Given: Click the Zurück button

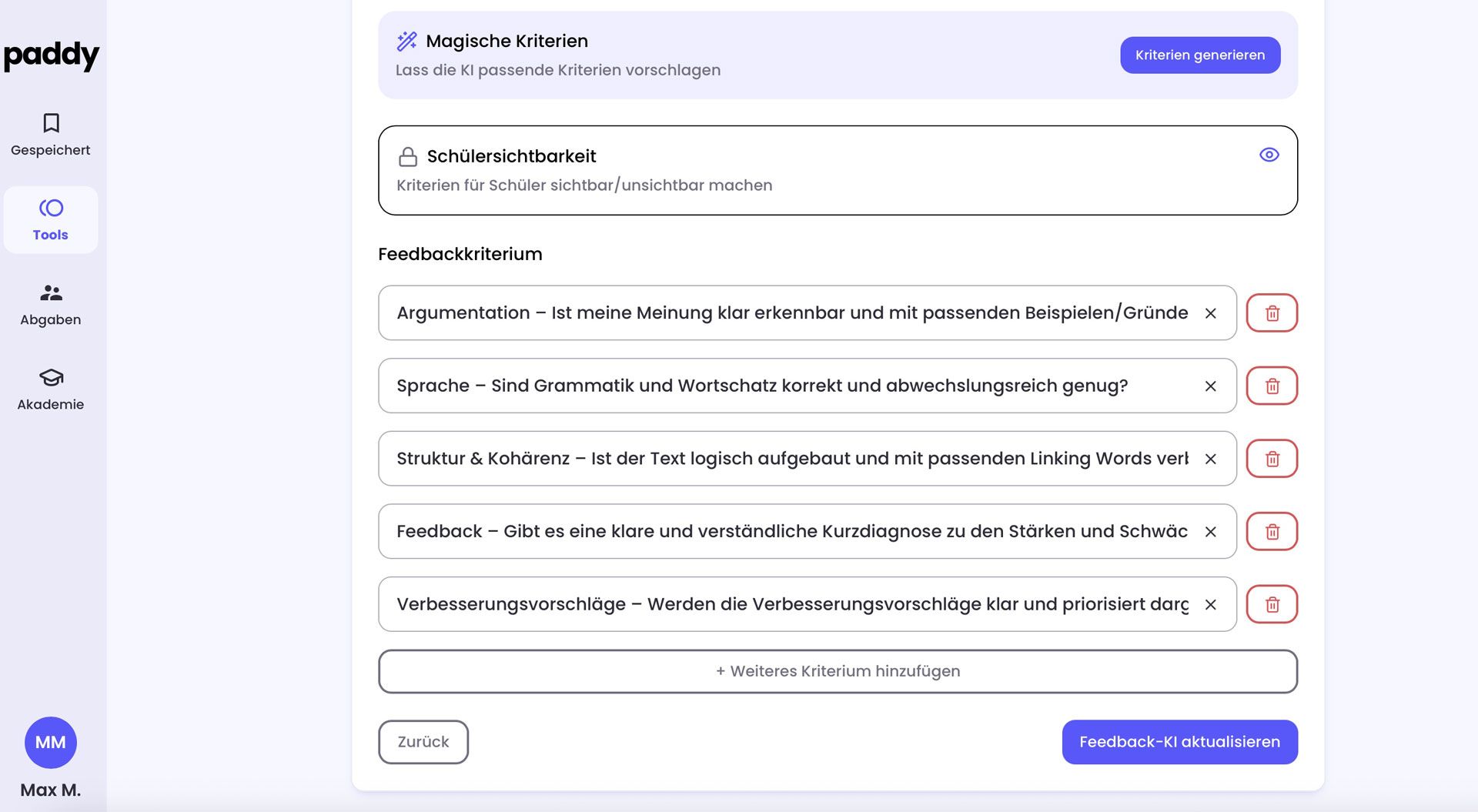Looking at the screenshot, I should pos(423,742).
